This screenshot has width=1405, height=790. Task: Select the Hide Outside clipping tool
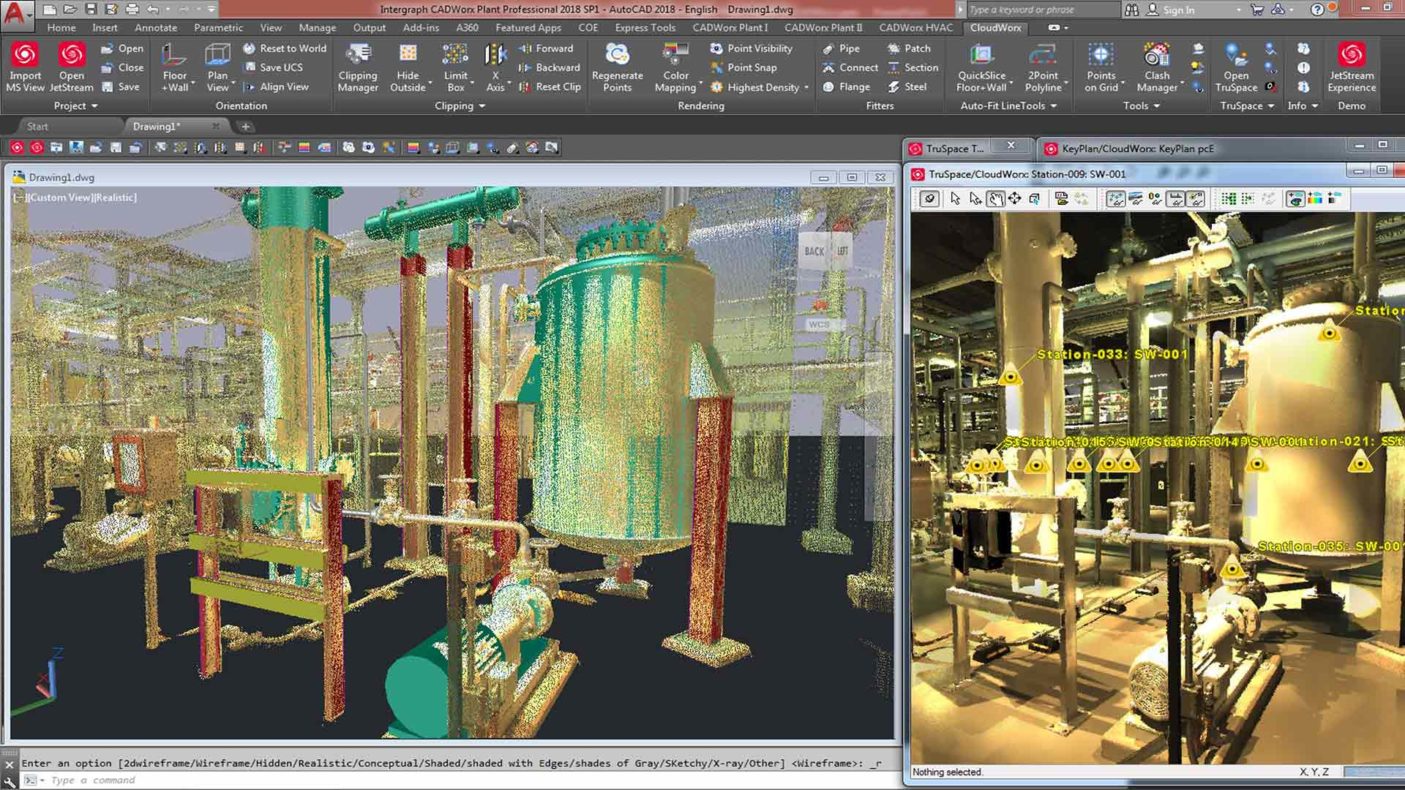pyautogui.click(x=408, y=67)
